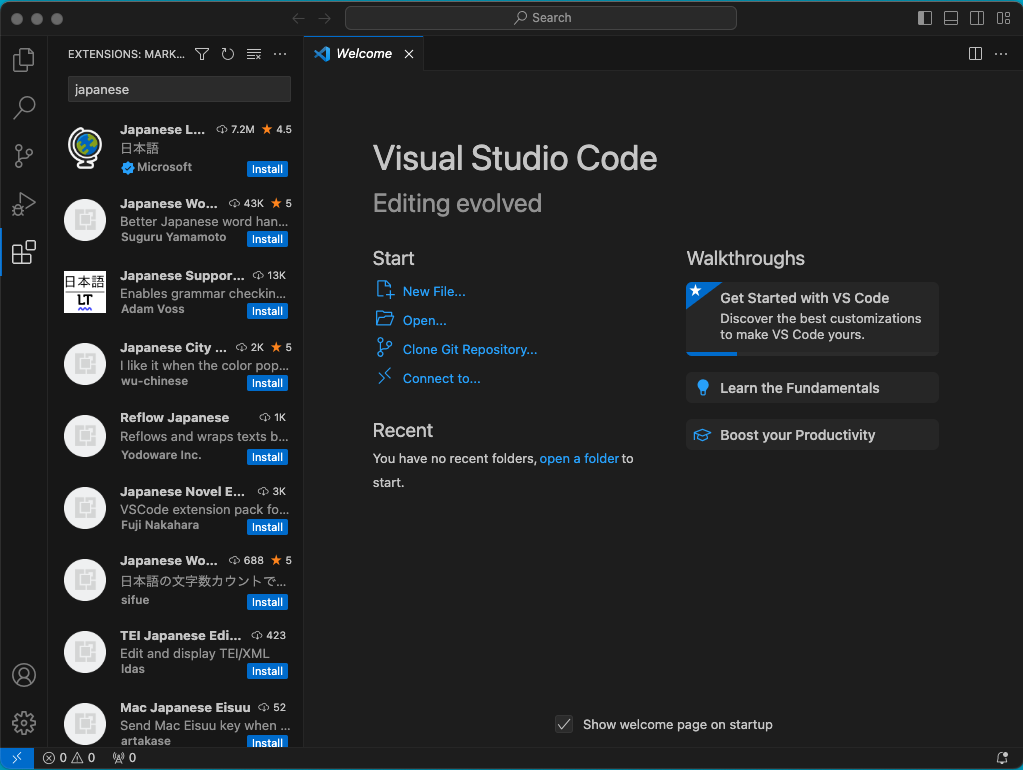Toggle Show welcome page on startup
This screenshot has height=770, width=1023.
coord(564,724)
